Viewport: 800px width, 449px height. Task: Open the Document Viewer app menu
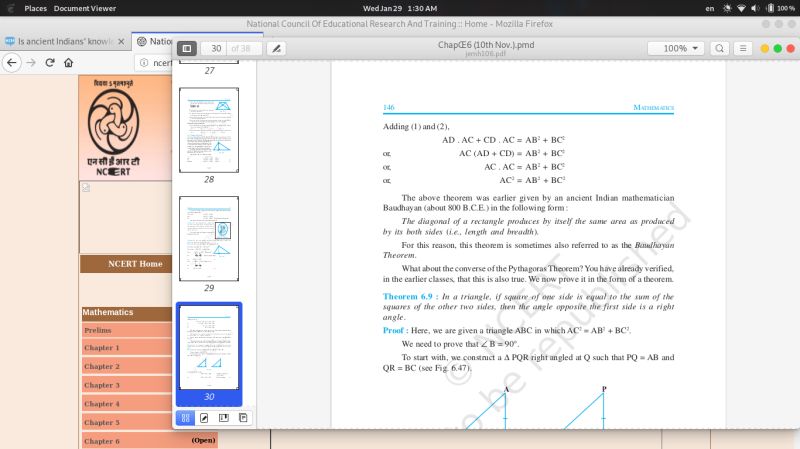(x=85, y=8)
